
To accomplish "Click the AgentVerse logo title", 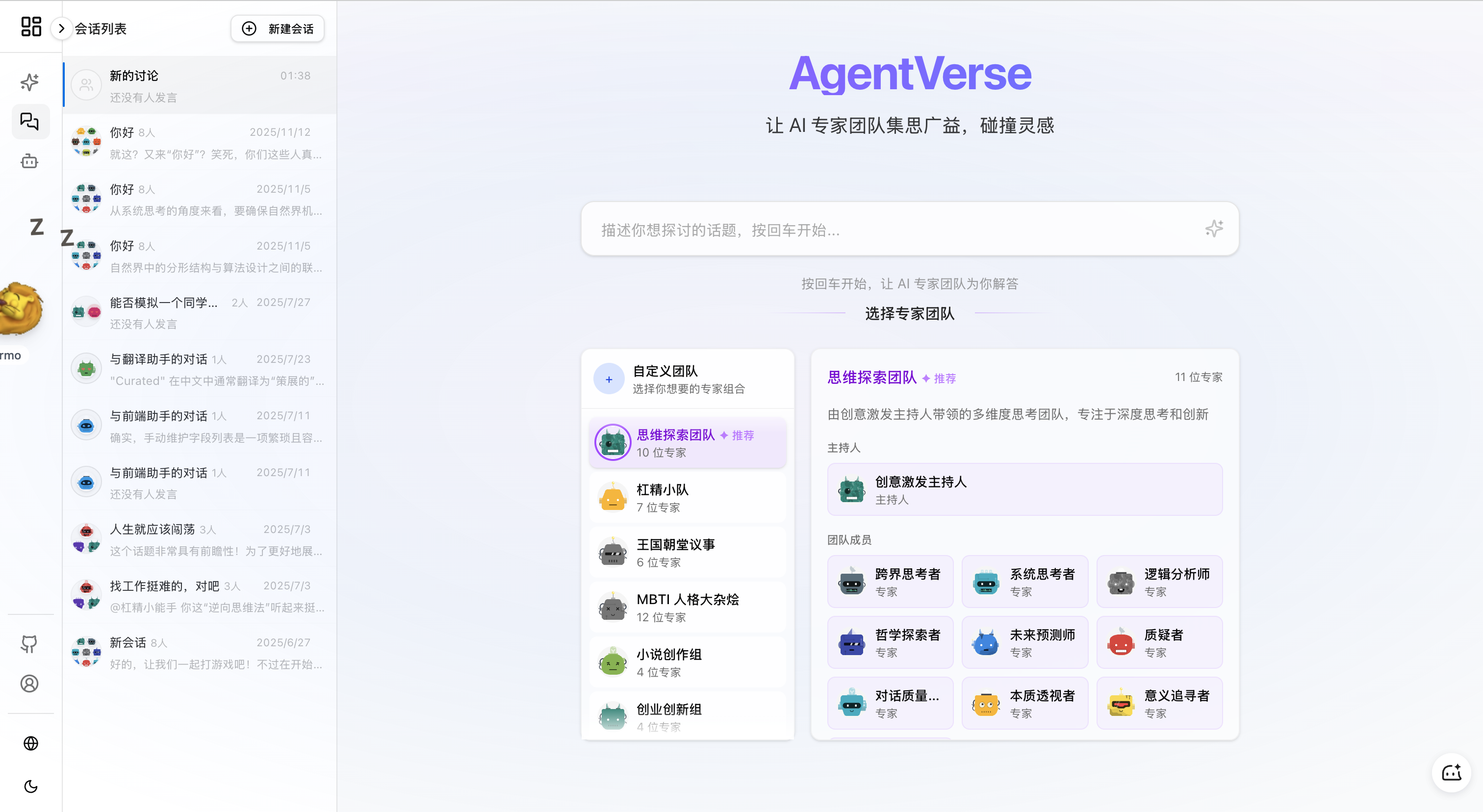I will (x=910, y=73).
